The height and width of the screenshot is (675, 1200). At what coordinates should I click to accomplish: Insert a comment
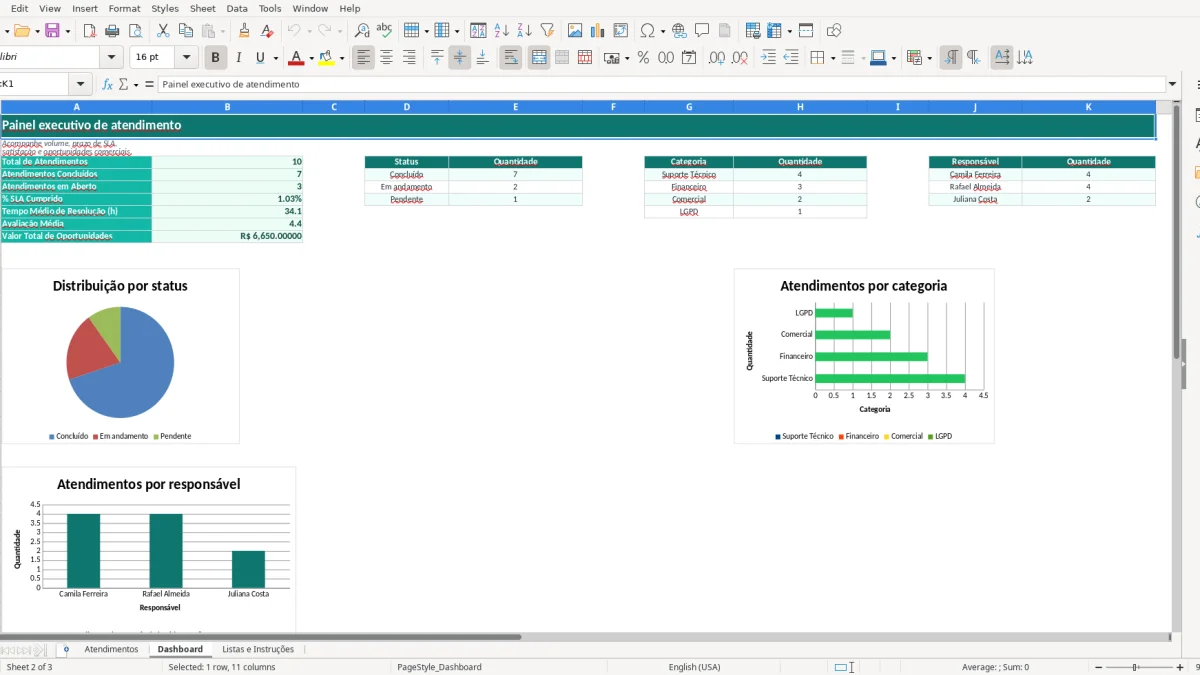click(702, 31)
